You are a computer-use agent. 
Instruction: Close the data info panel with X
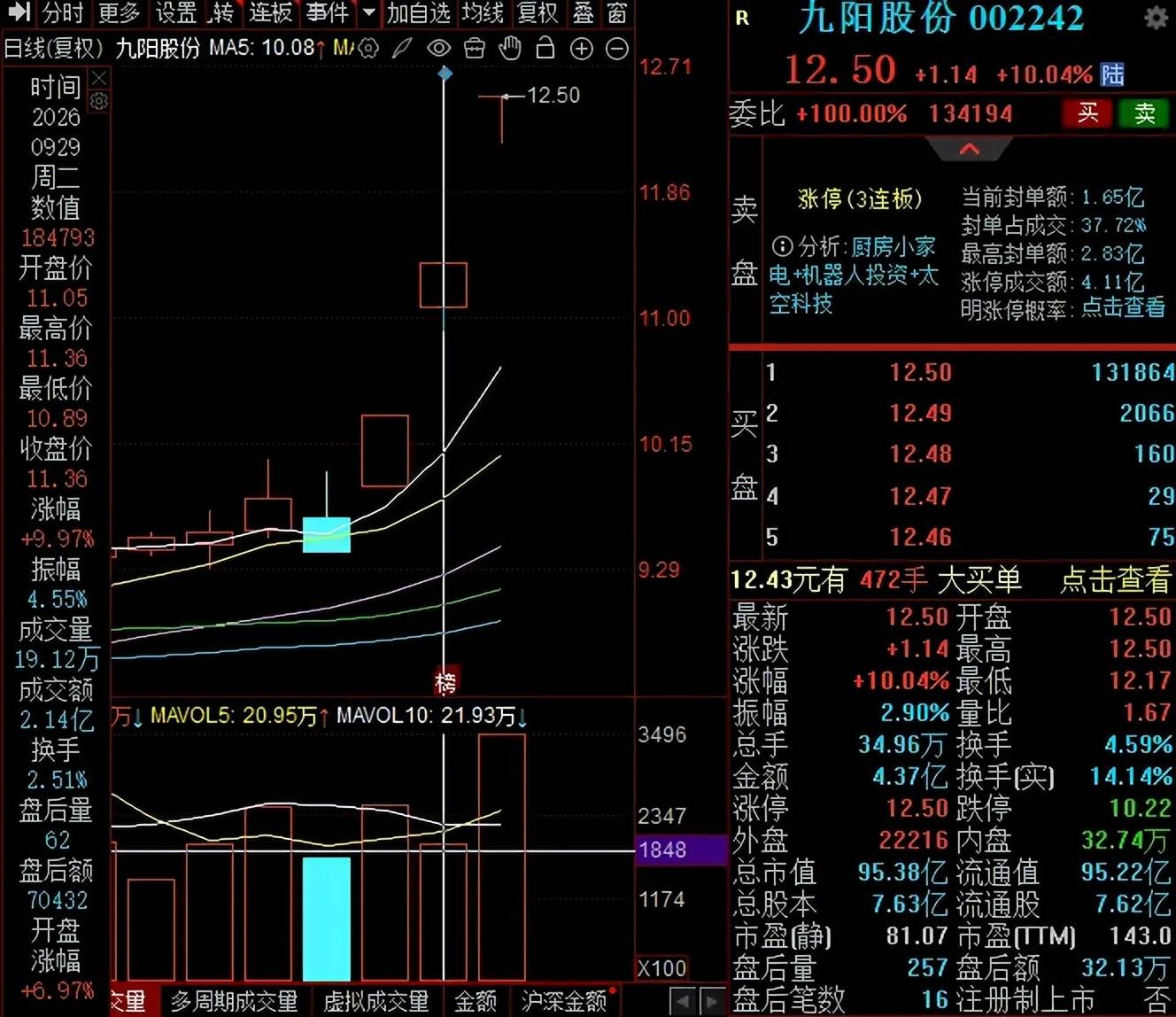click(99, 79)
